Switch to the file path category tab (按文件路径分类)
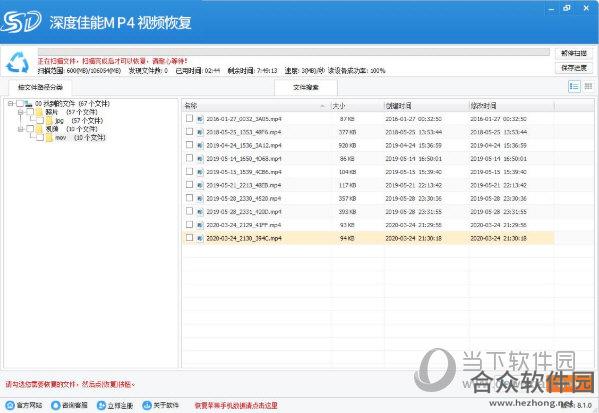This screenshot has width=599, height=413. (40, 87)
